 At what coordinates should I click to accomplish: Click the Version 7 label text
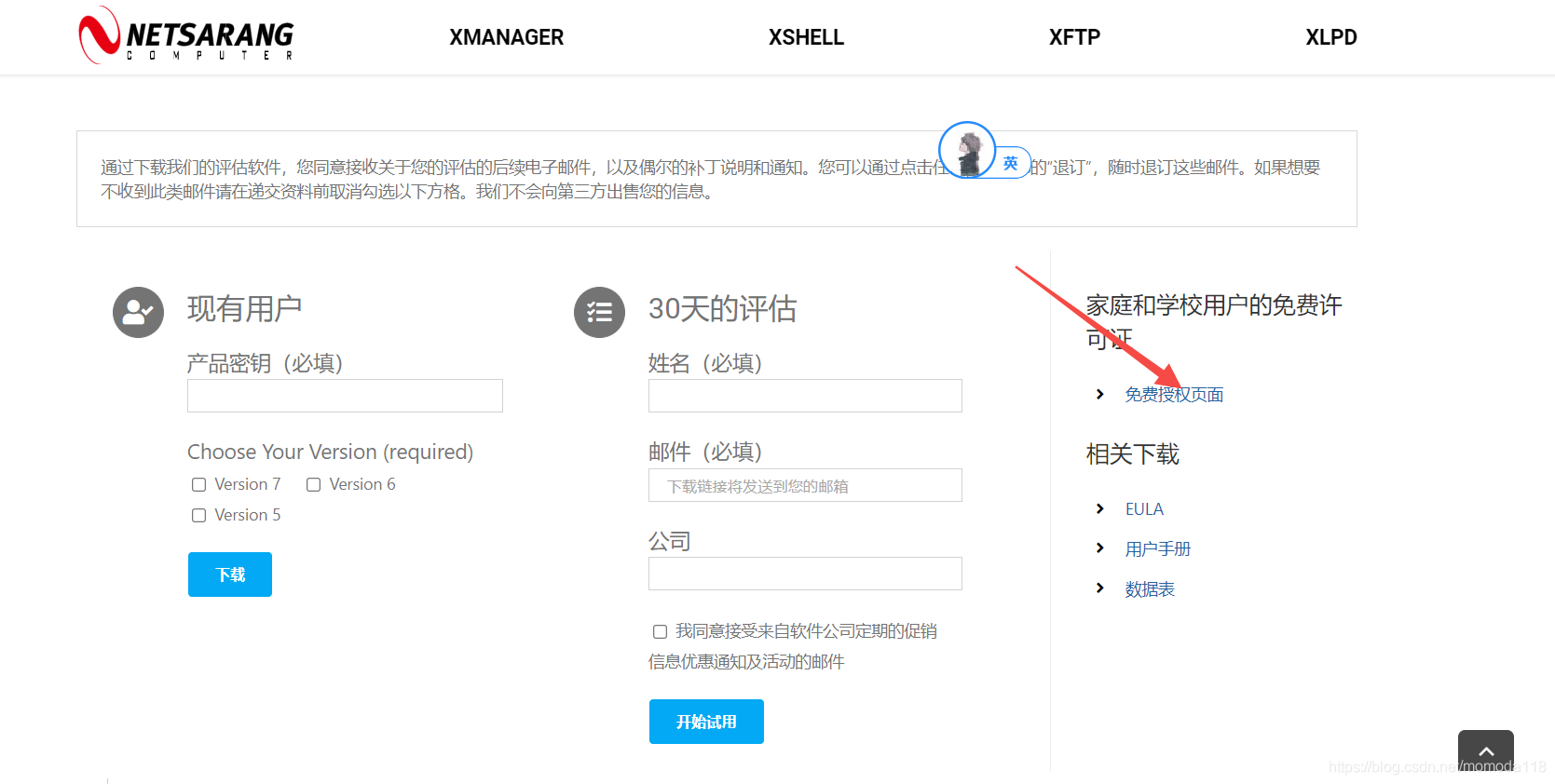pyautogui.click(x=248, y=484)
